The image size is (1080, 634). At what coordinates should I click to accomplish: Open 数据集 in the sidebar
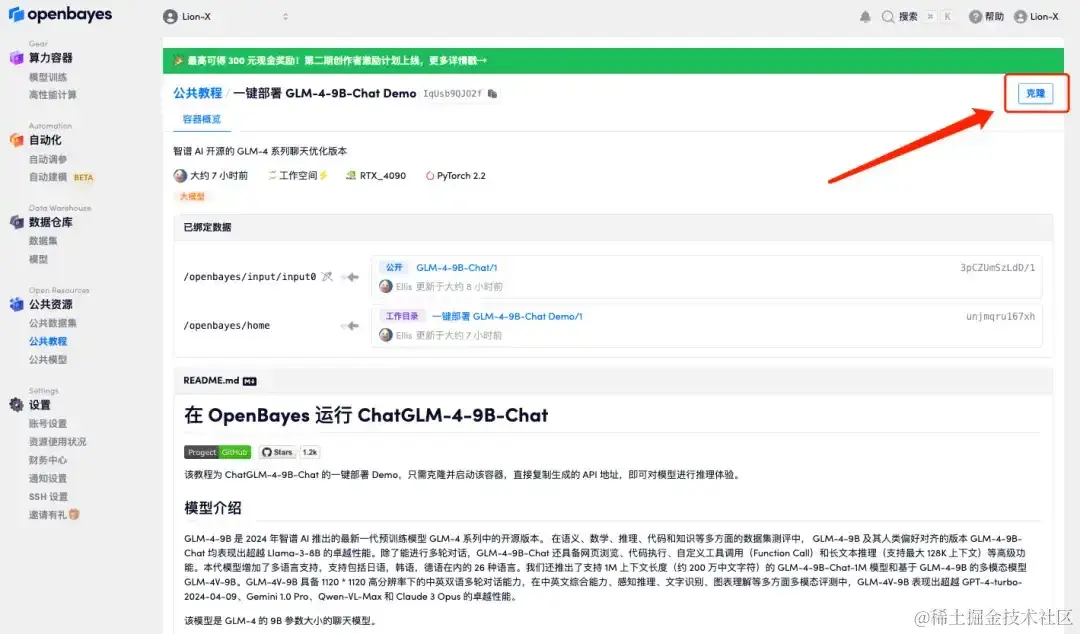point(43,241)
